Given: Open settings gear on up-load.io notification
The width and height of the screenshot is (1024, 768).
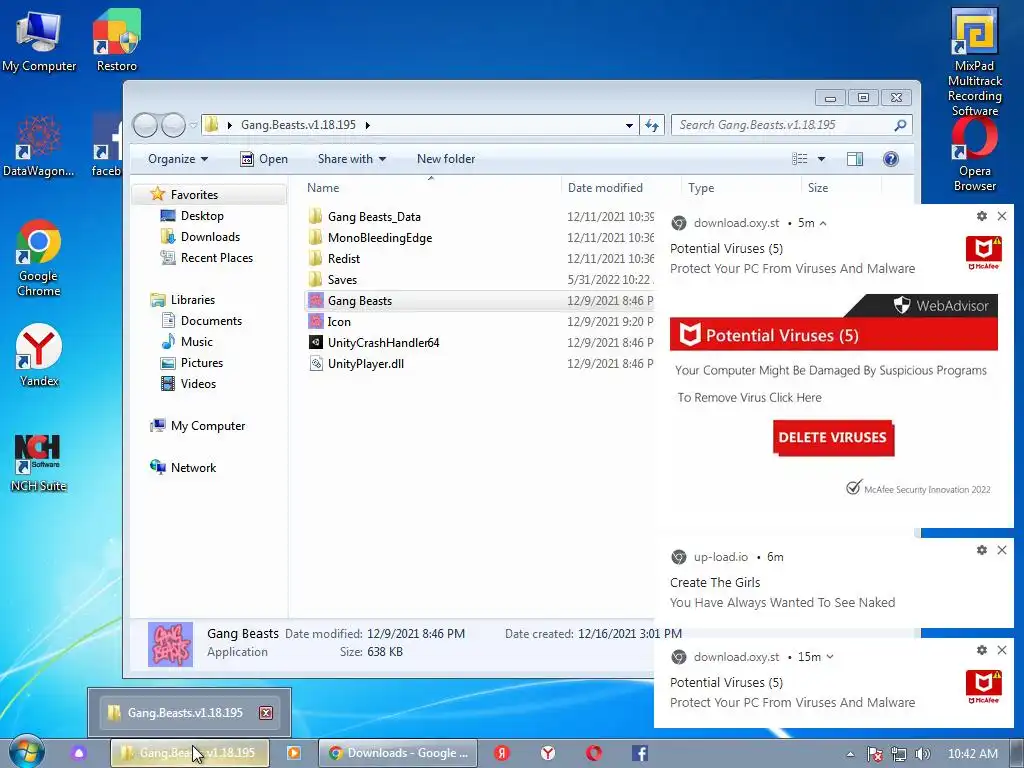Looking at the screenshot, I should [982, 550].
